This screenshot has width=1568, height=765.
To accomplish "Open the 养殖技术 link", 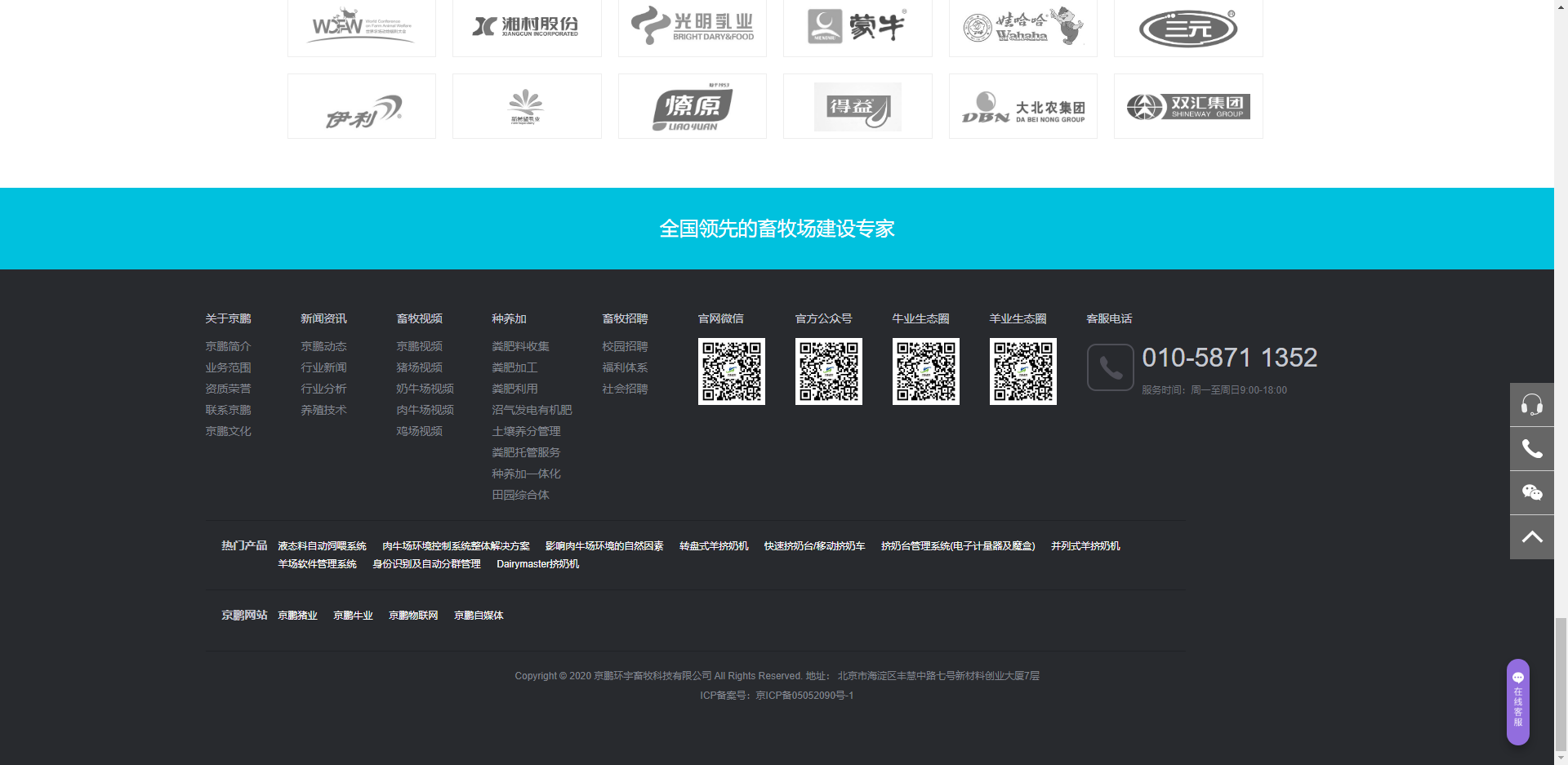I will click(323, 410).
